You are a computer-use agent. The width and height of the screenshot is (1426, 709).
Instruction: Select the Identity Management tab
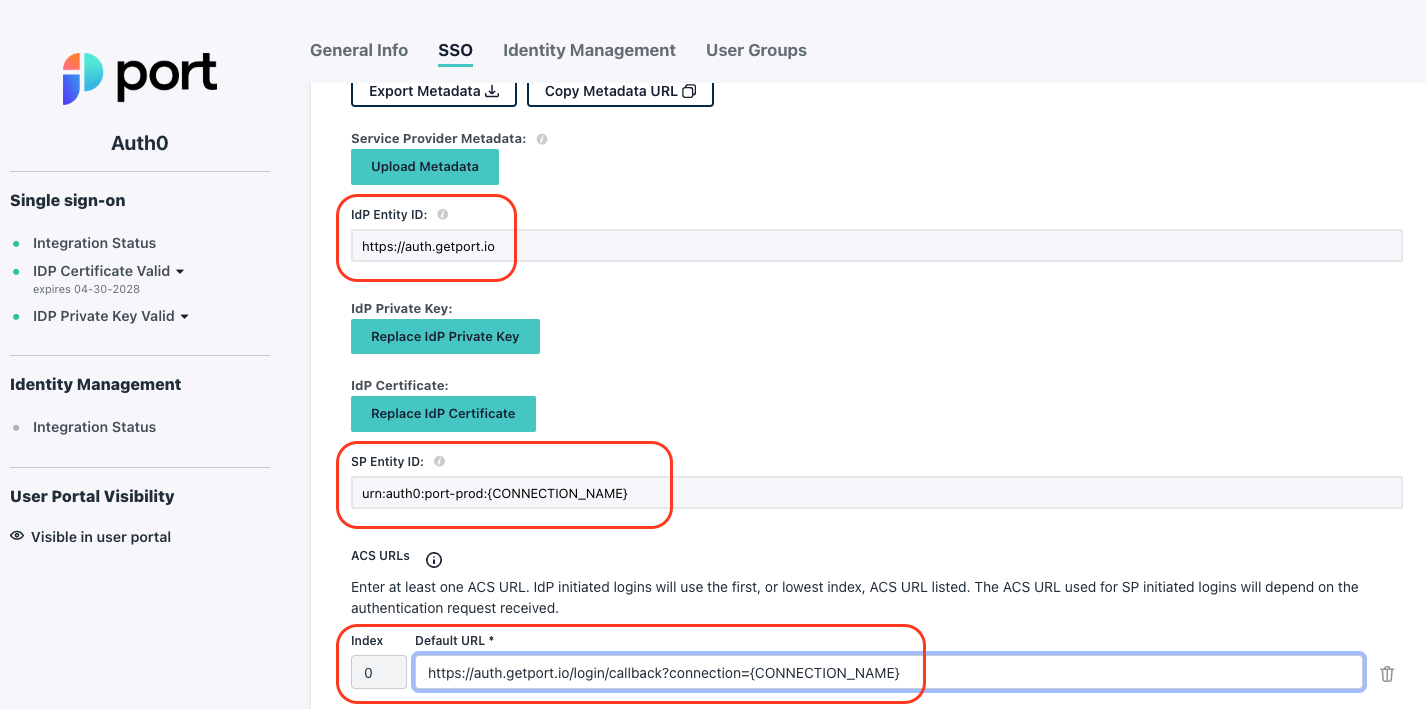(589, 50)
